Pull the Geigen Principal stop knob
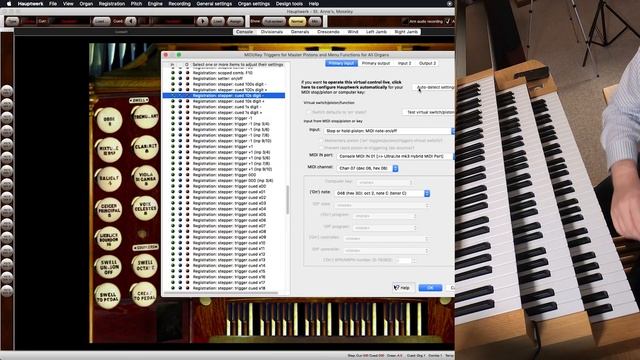This screenshot has height=360, width=640. [109, 210]
